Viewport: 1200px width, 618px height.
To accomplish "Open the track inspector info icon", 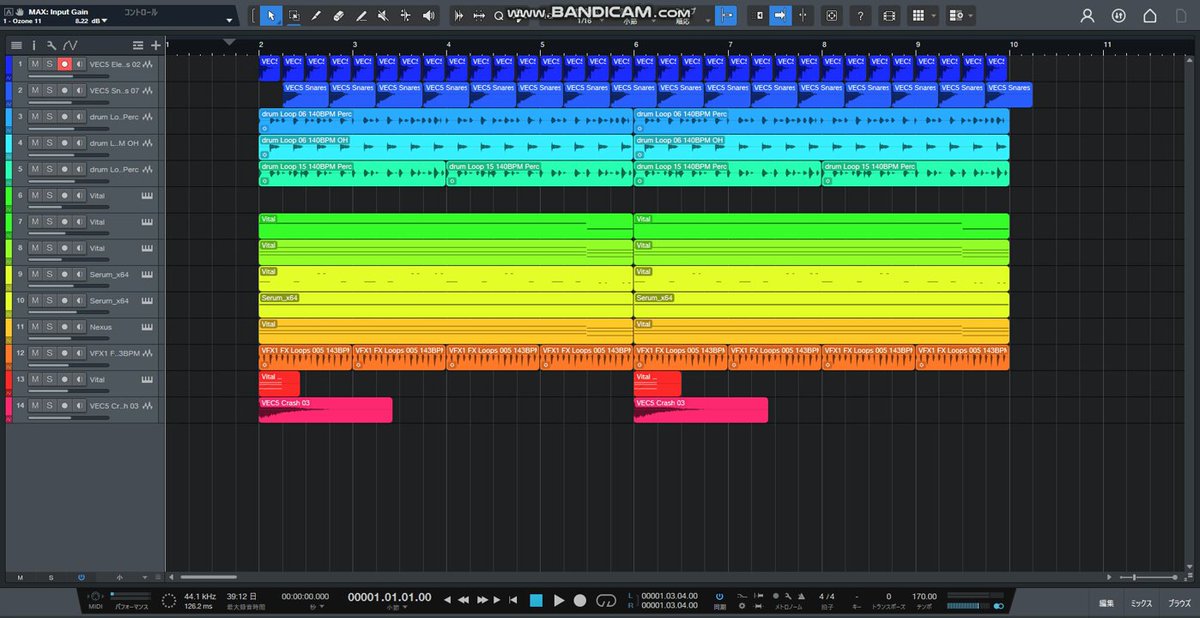I will click(x=34, y=46).
